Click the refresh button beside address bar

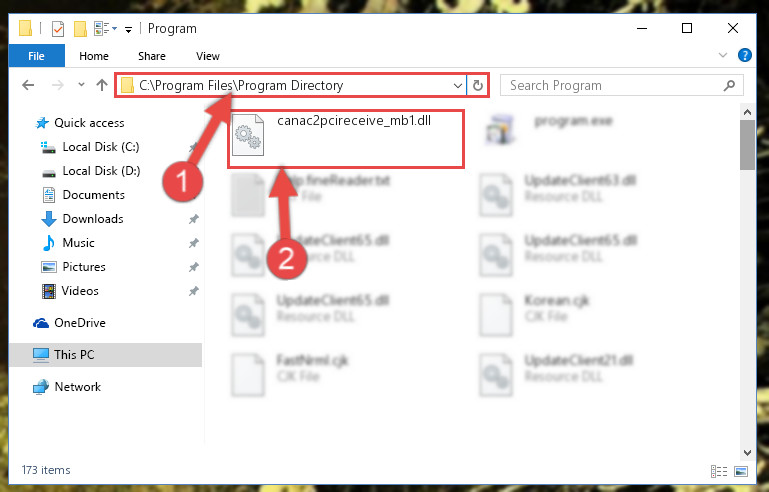tap(477, 85)
